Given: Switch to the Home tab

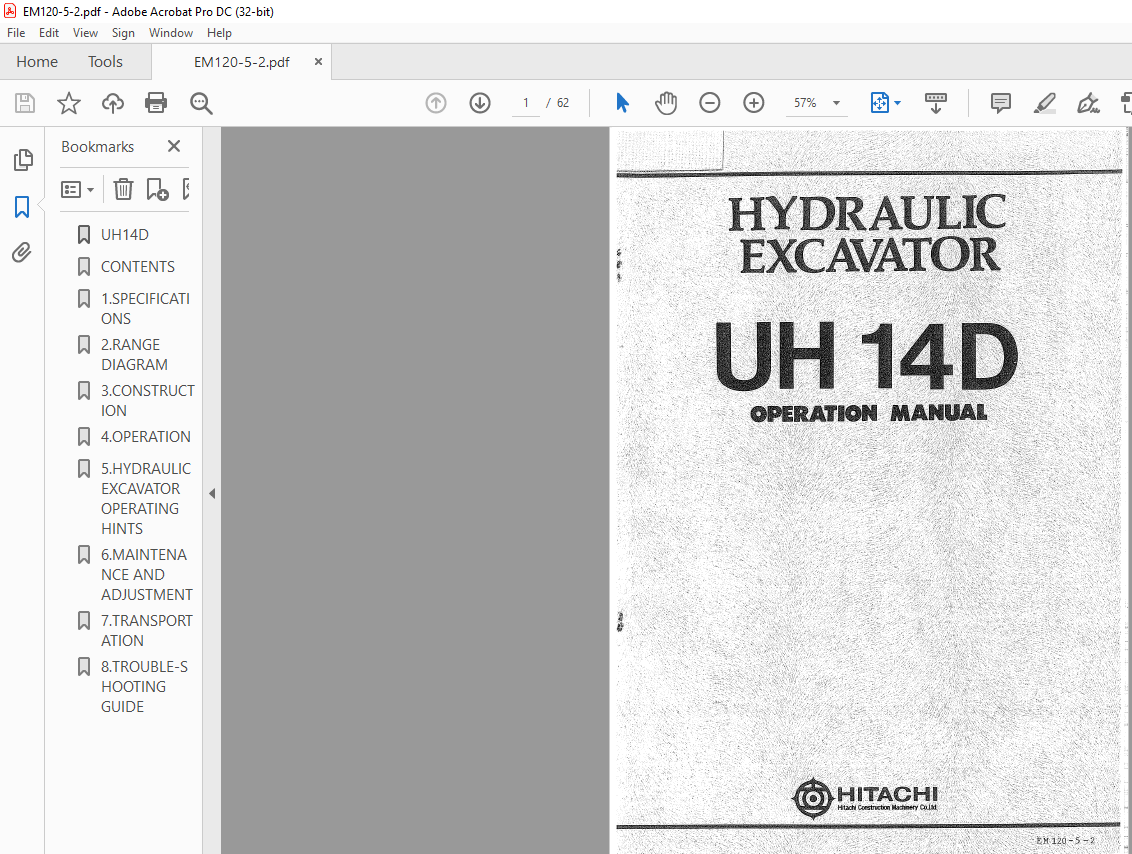Looking at the screenshot, I should tap(37, 62).
